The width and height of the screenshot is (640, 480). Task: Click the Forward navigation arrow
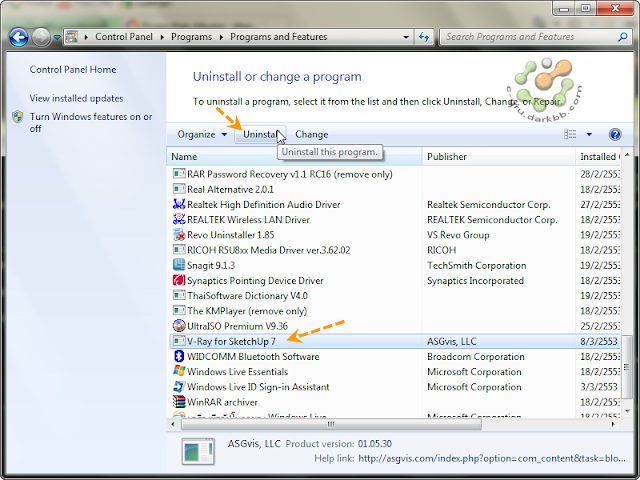41,37
